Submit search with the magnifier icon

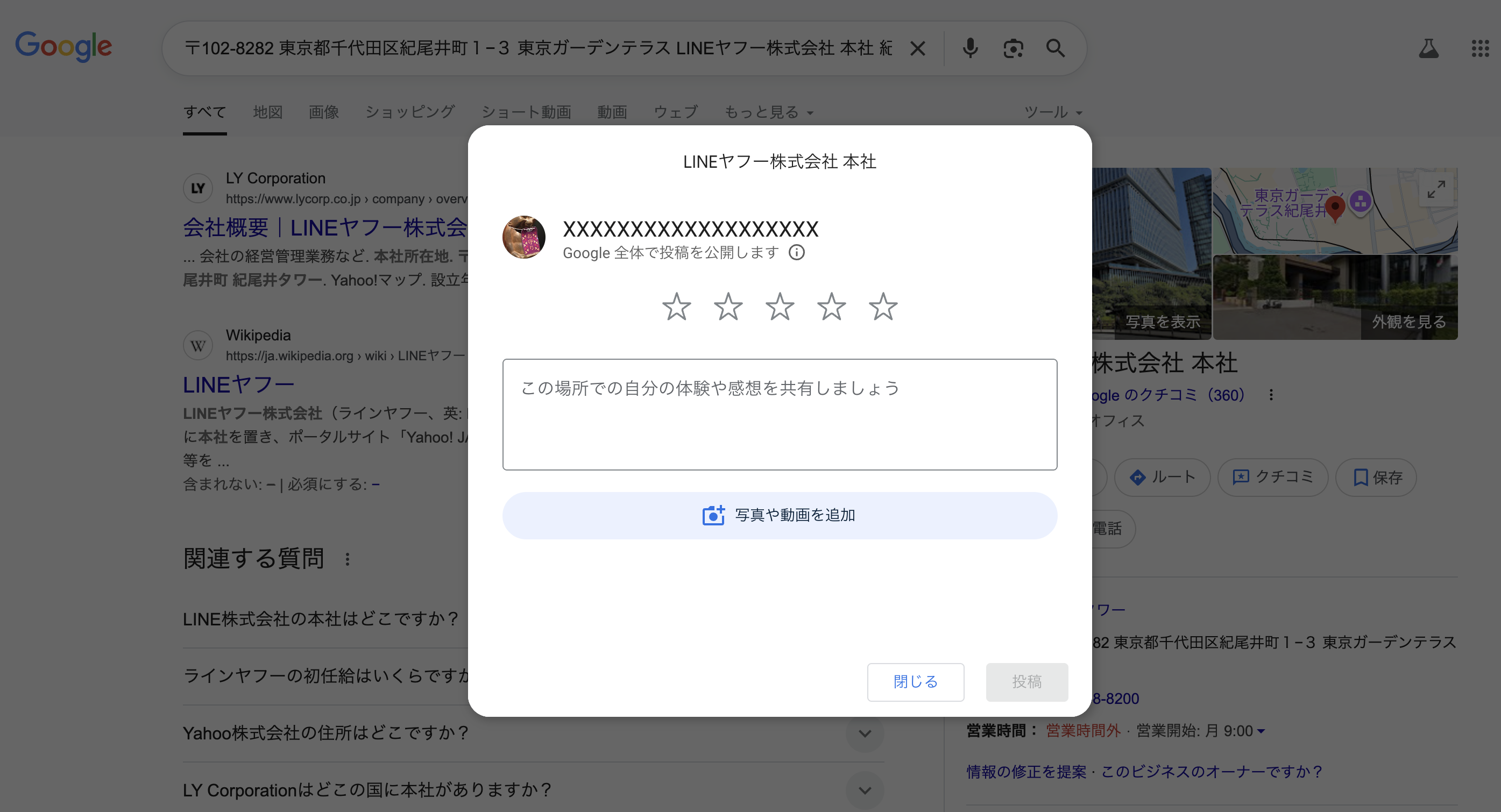(x=1056, y=48)
